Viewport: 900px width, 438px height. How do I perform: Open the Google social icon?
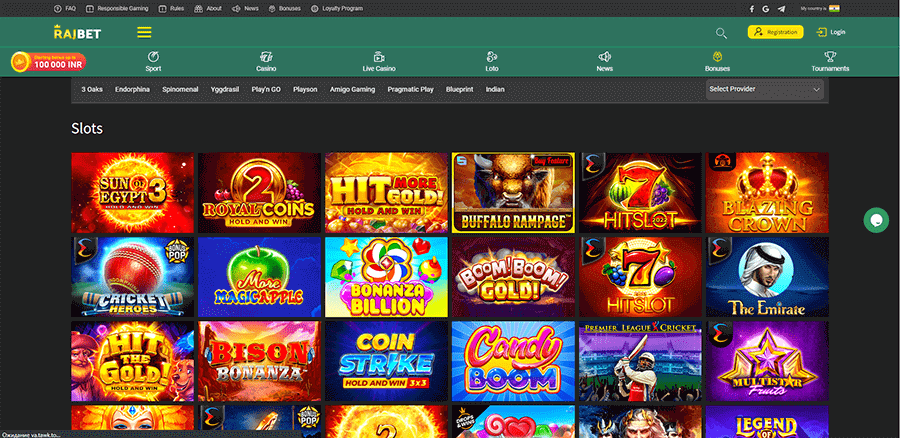tap(766, 9)
